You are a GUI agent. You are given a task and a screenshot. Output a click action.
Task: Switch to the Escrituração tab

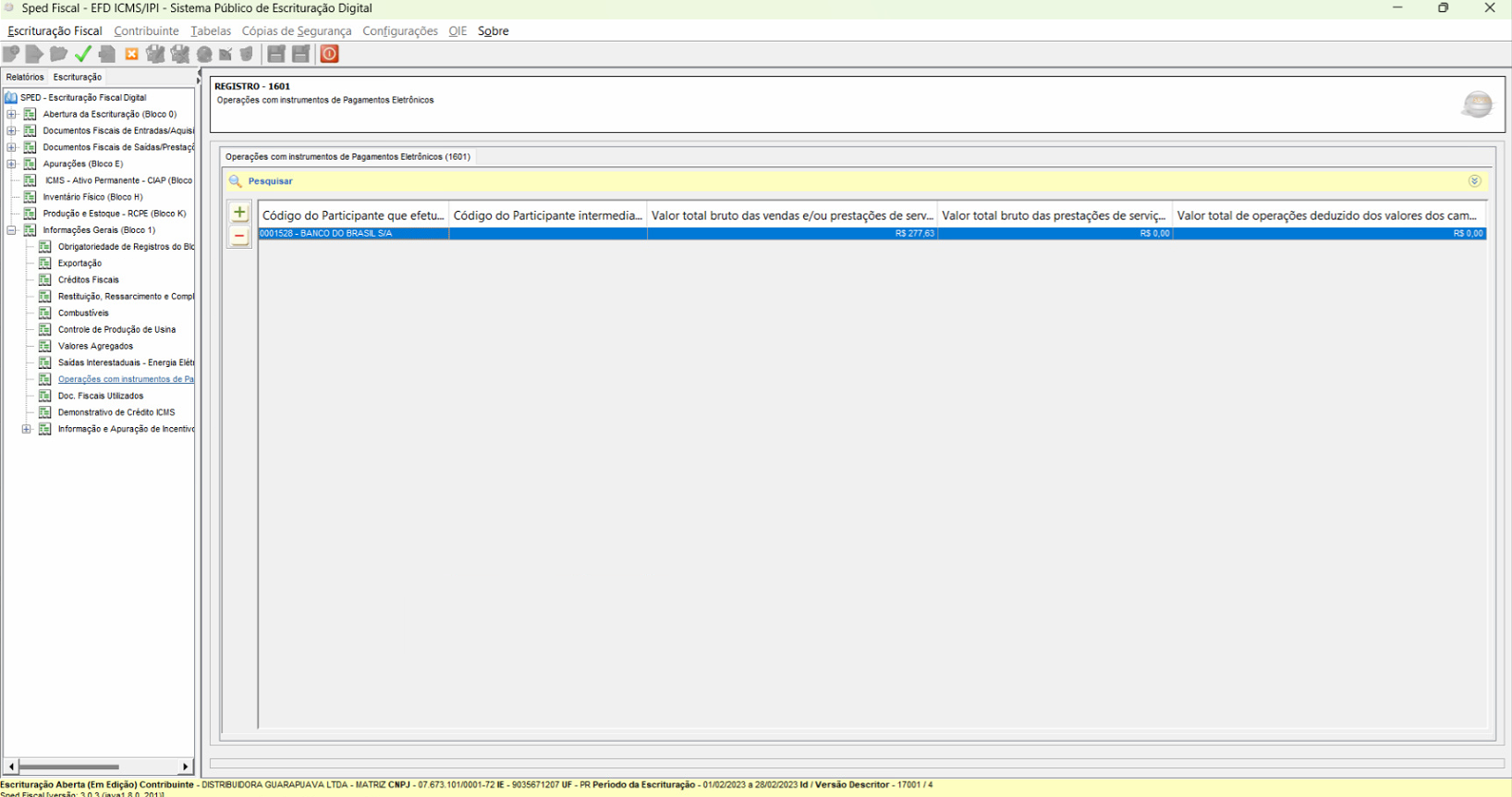(x=78, y=77)
